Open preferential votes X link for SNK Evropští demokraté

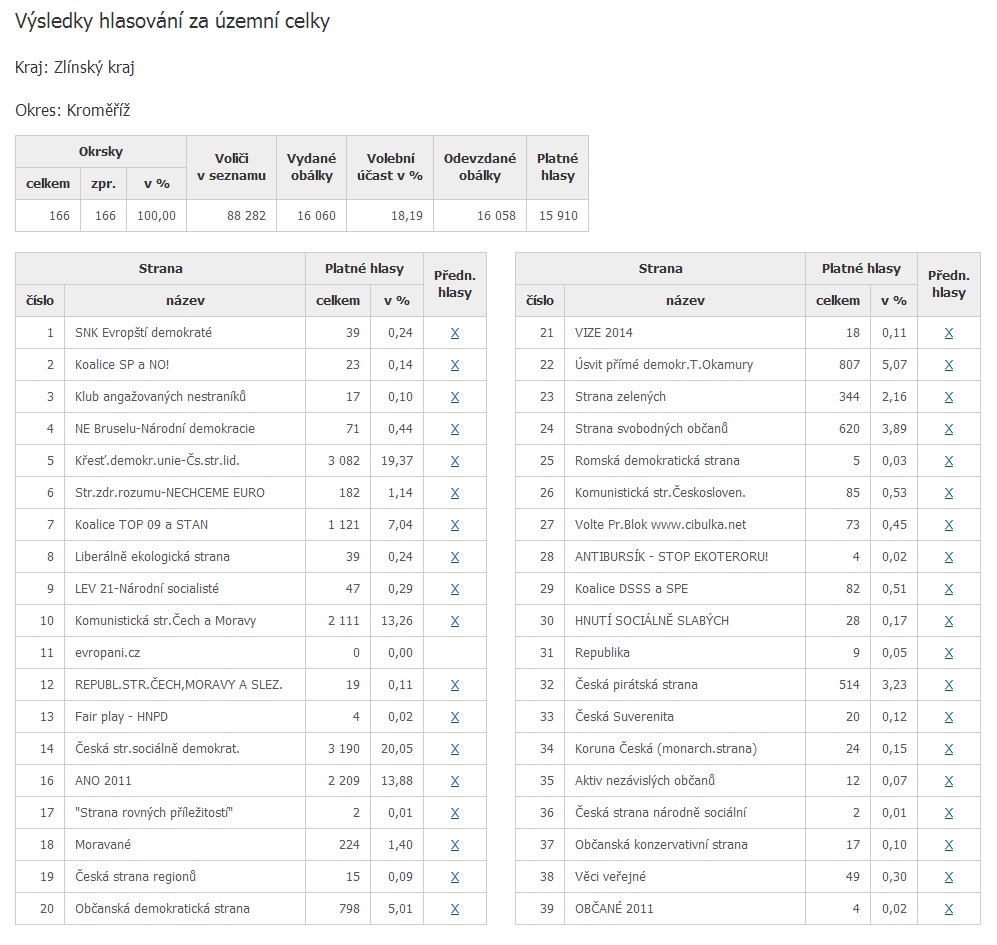coord(454,333)
